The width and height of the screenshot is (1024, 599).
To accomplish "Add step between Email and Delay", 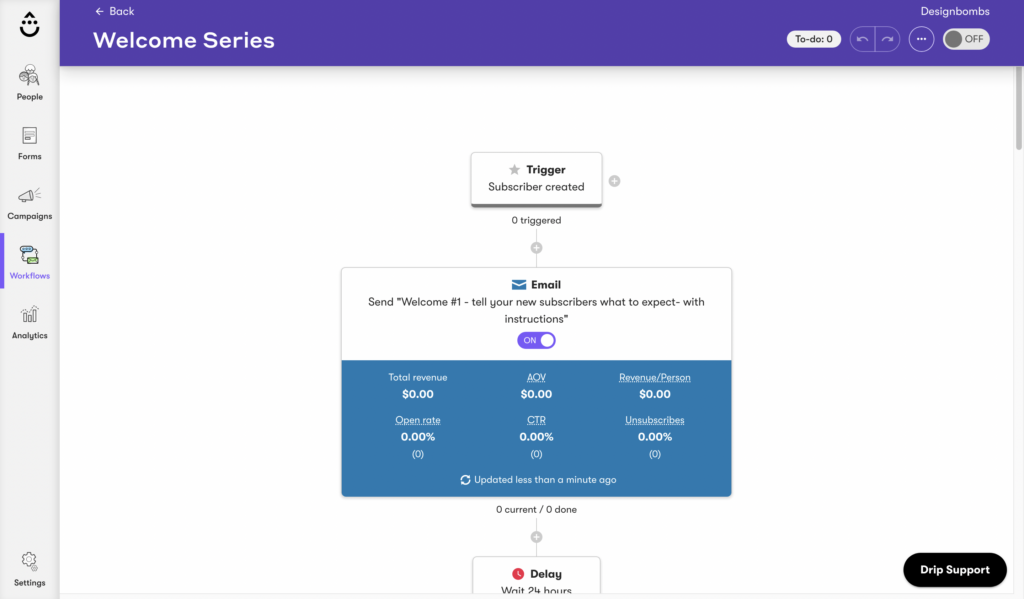I will coord(536,537).
